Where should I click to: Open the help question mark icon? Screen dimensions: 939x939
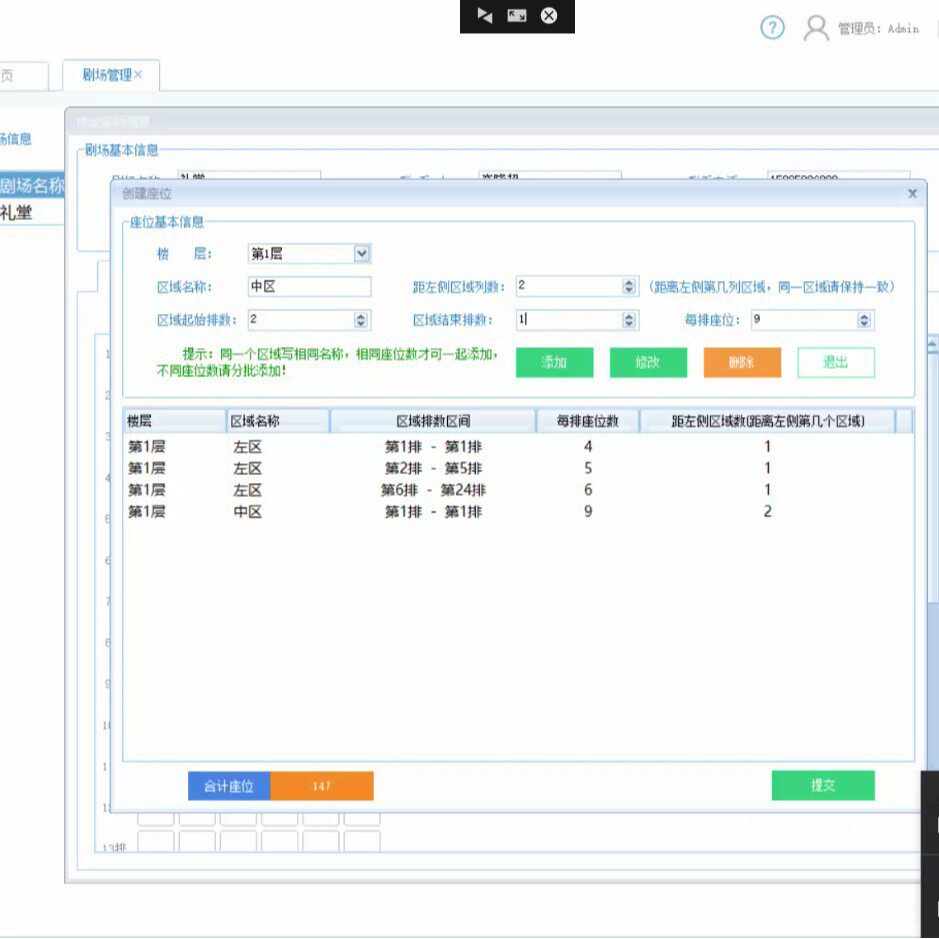(x=772, y=28)
